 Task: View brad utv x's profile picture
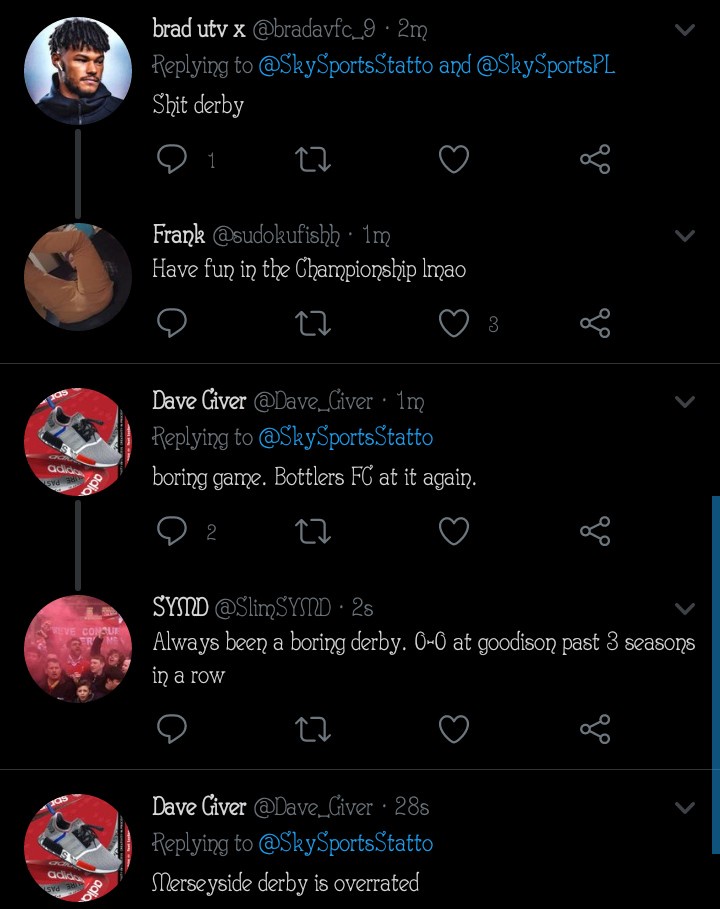[77, 70]
